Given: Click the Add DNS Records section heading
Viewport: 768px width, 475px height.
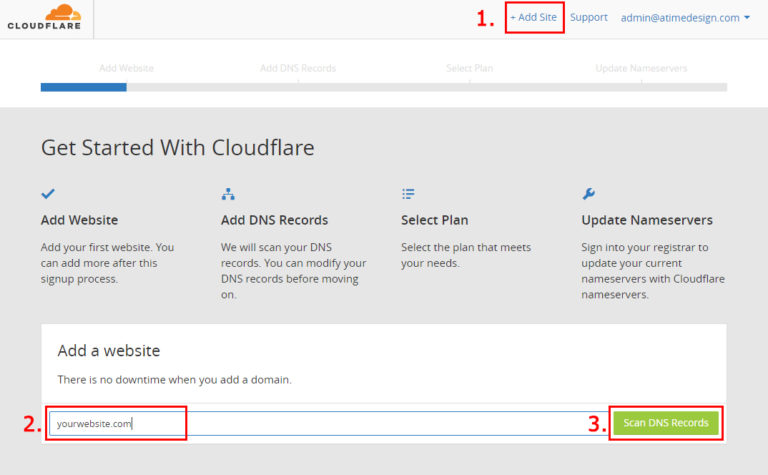Looking at the screenshot, I should tap(274, 220).
